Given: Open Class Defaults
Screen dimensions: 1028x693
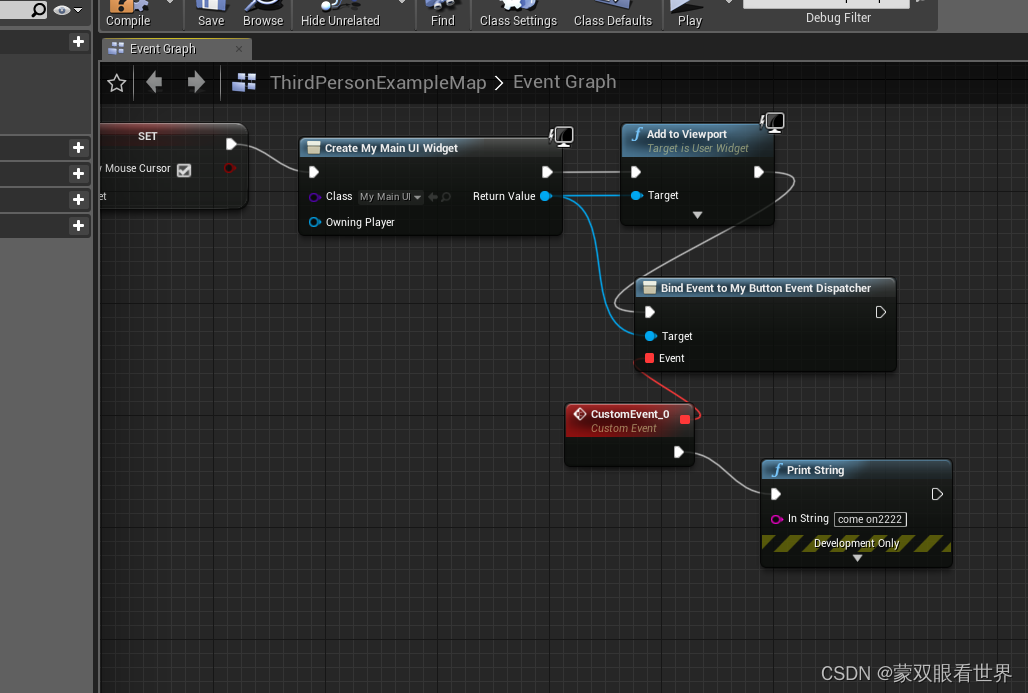Looking at the screenshot, I should coord(613,14).
